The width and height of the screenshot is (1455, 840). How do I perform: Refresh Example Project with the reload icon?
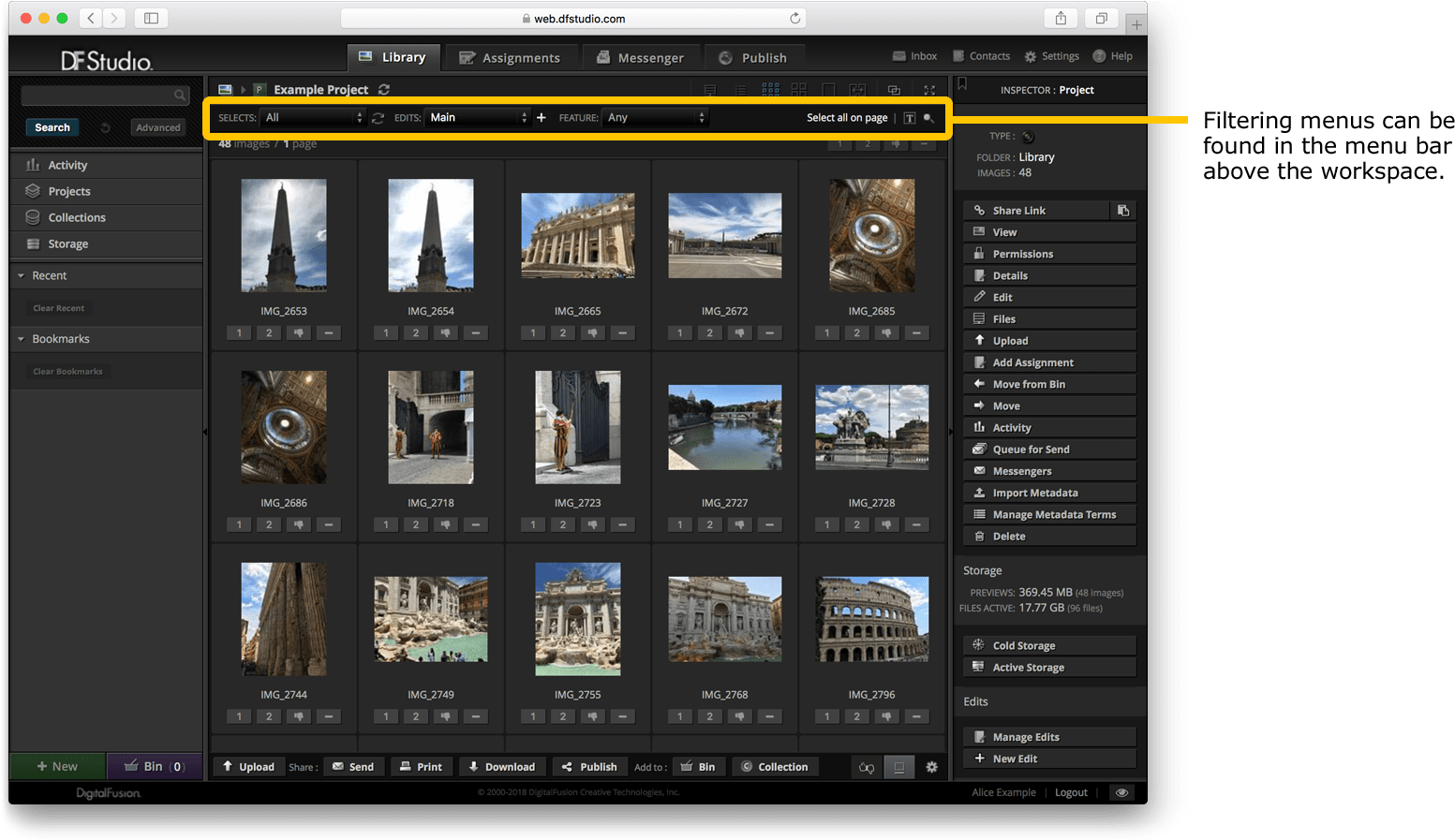(x=384, y=90)
